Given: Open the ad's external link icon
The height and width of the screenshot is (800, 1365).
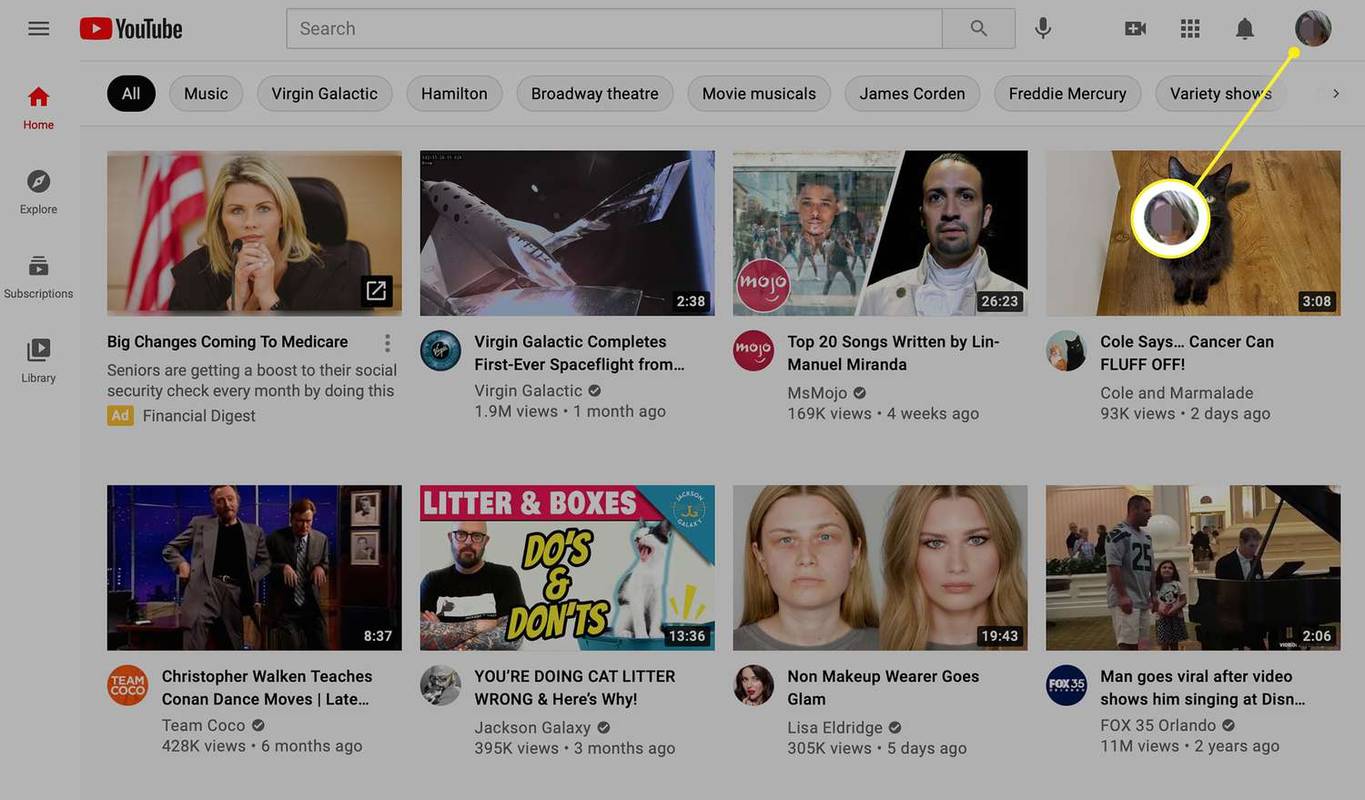Looking at the screenshot, I should (376, 291).
